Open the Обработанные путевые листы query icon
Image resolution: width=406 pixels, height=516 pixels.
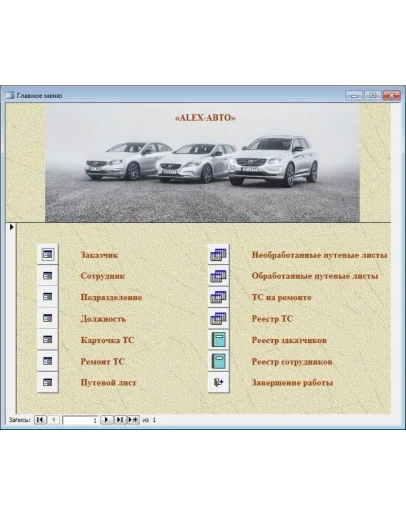[219, 276]
